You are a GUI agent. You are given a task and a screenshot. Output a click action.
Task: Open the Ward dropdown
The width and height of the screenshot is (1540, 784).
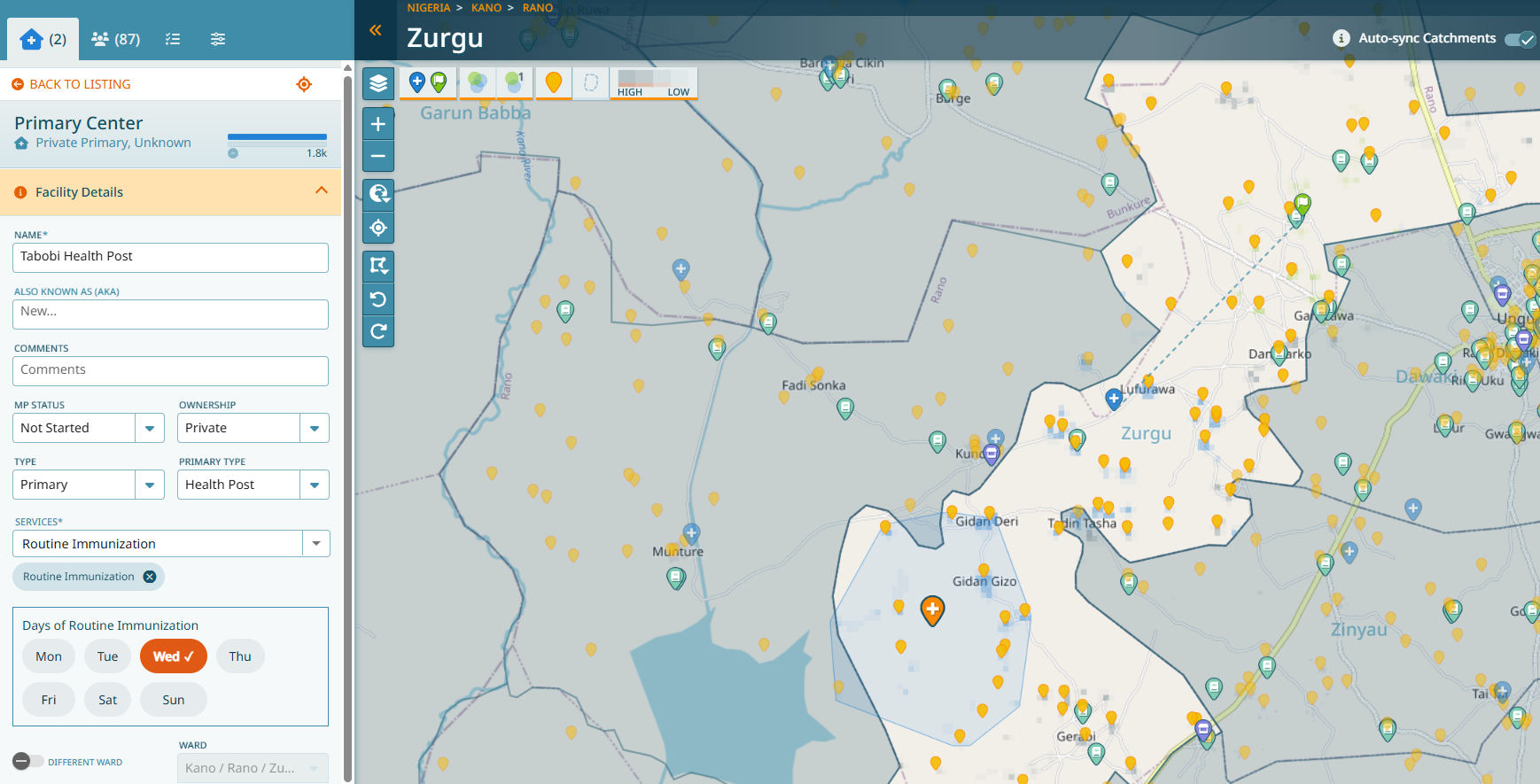(253, 768)
